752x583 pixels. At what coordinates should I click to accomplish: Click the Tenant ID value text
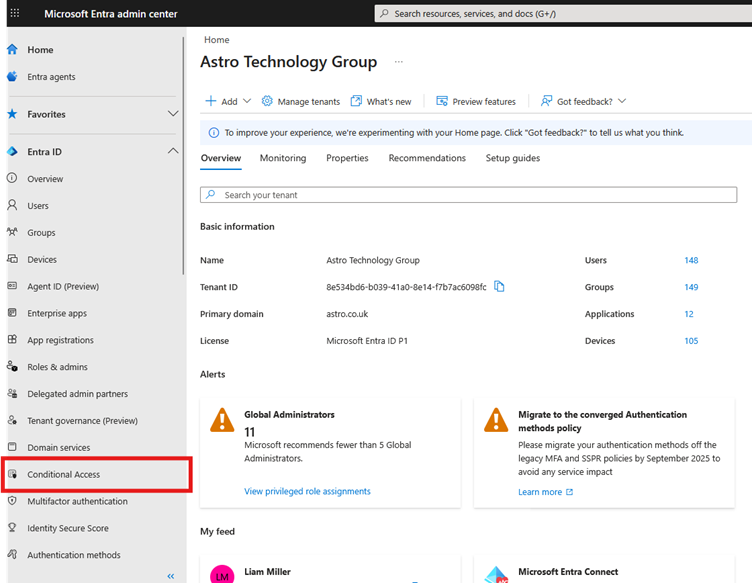click(406, 287)
